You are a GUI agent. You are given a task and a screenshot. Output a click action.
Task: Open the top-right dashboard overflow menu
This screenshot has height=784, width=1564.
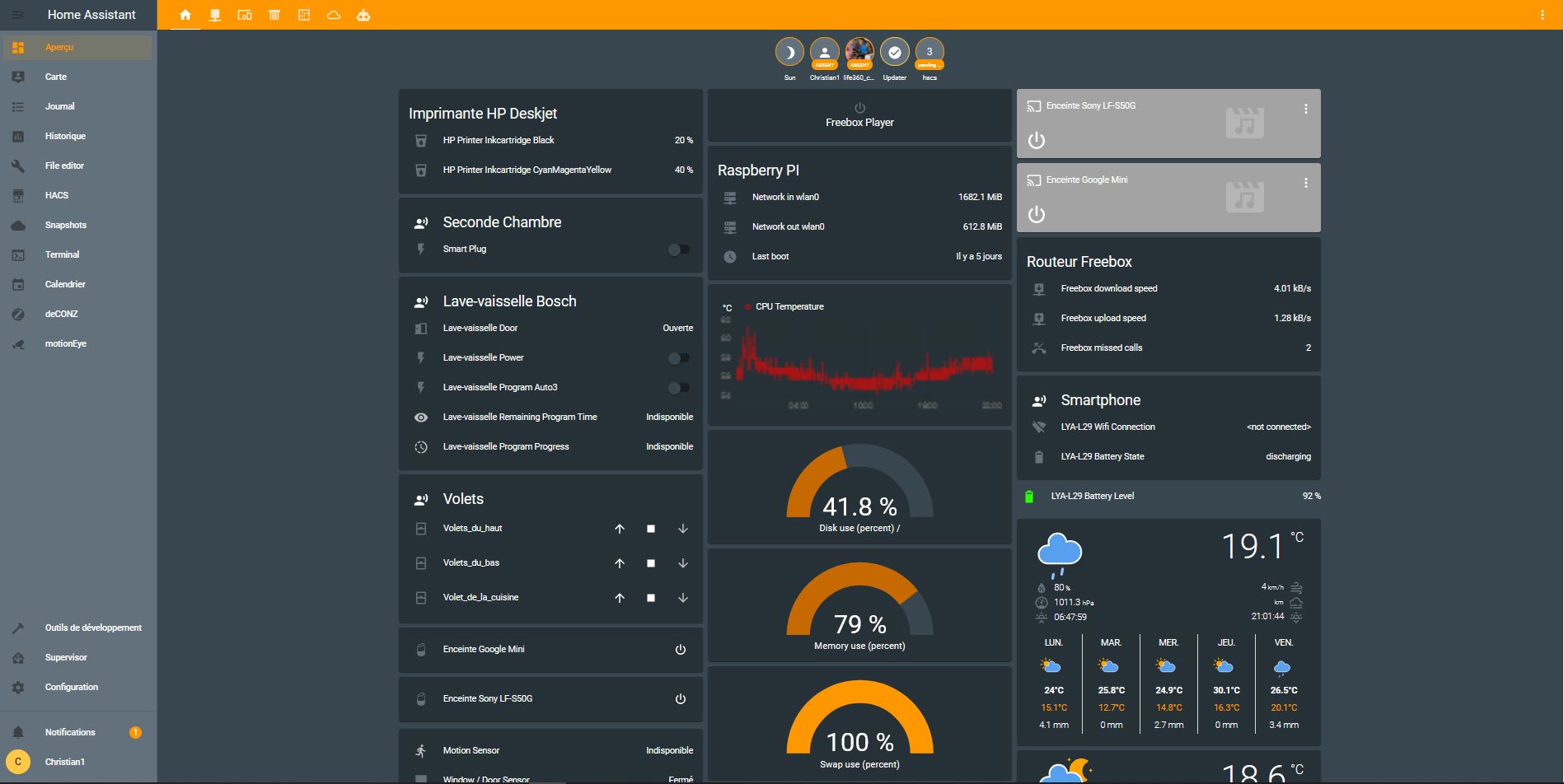pos(1542,15)
